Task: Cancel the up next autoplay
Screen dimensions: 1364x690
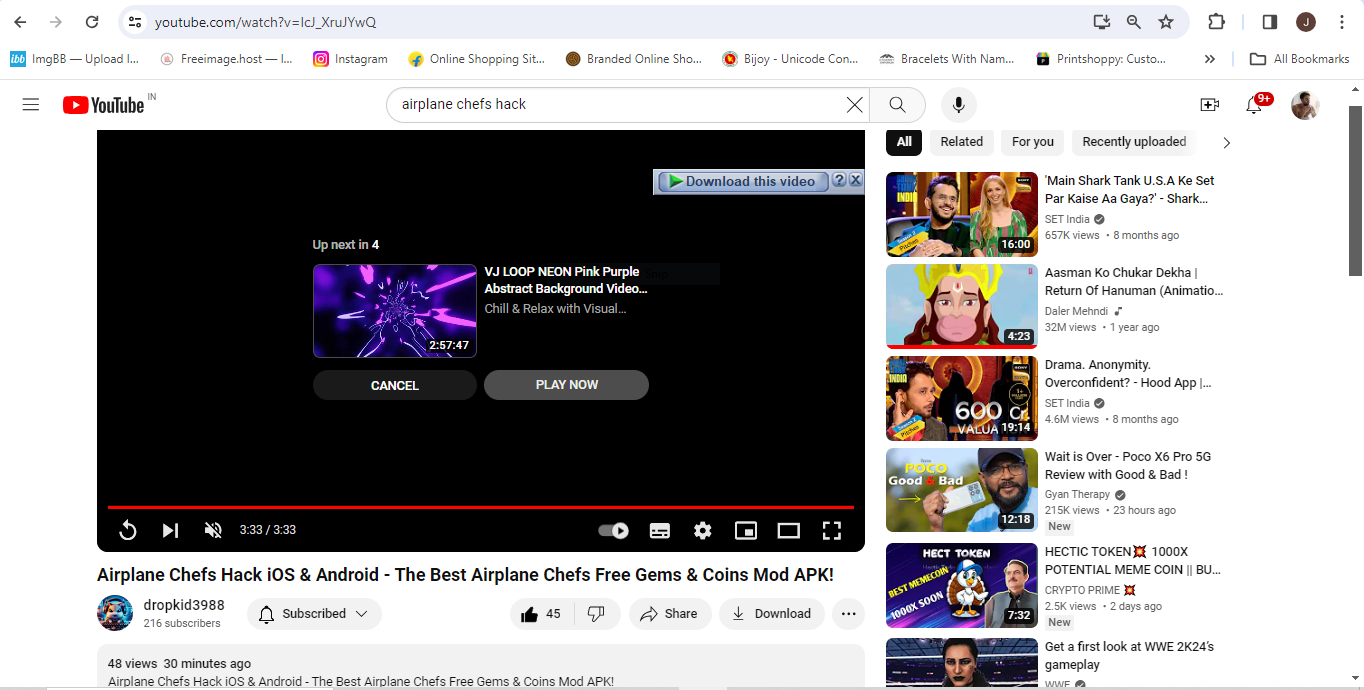Action: 395,385
